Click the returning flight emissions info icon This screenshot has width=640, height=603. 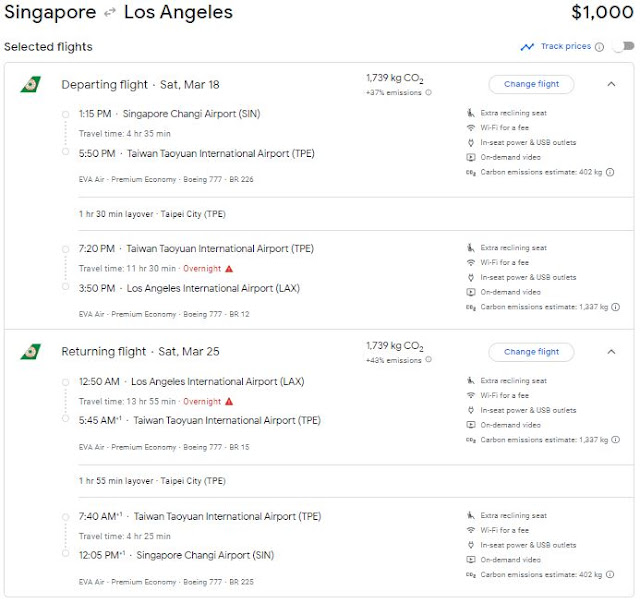[x=429, y=360]
